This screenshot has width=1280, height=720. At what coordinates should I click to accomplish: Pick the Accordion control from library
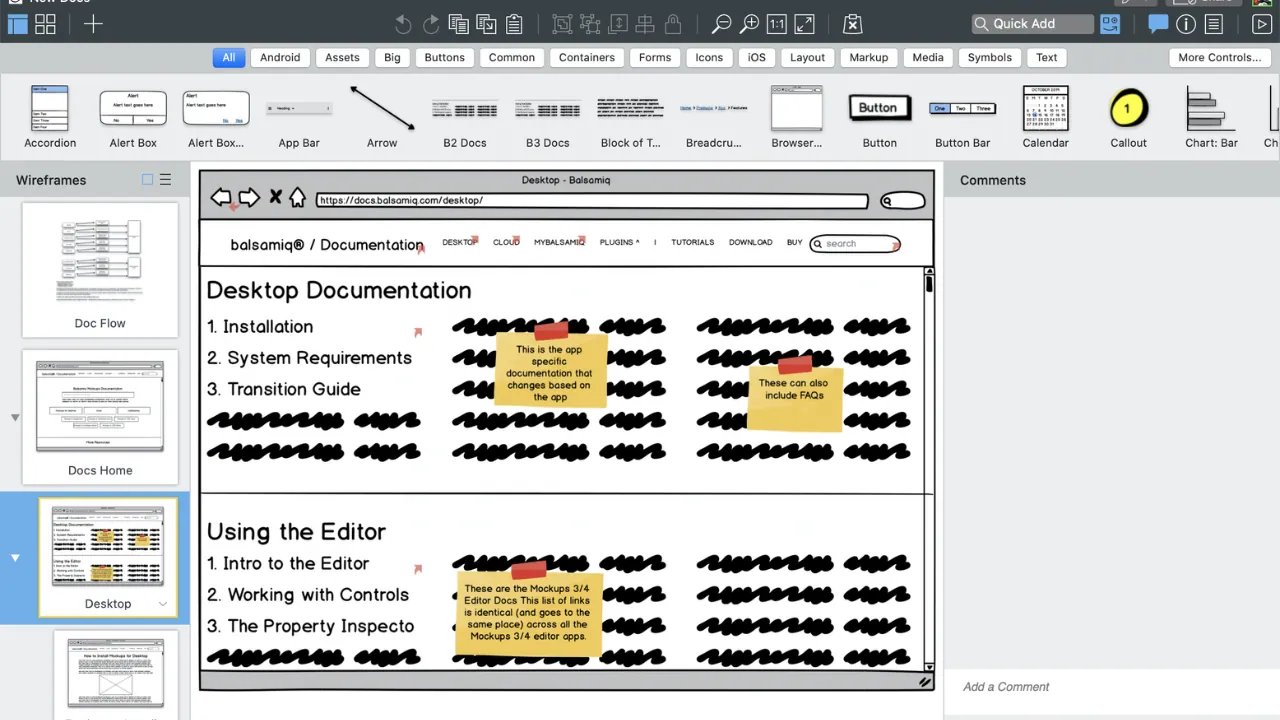[x=50, y=117]
